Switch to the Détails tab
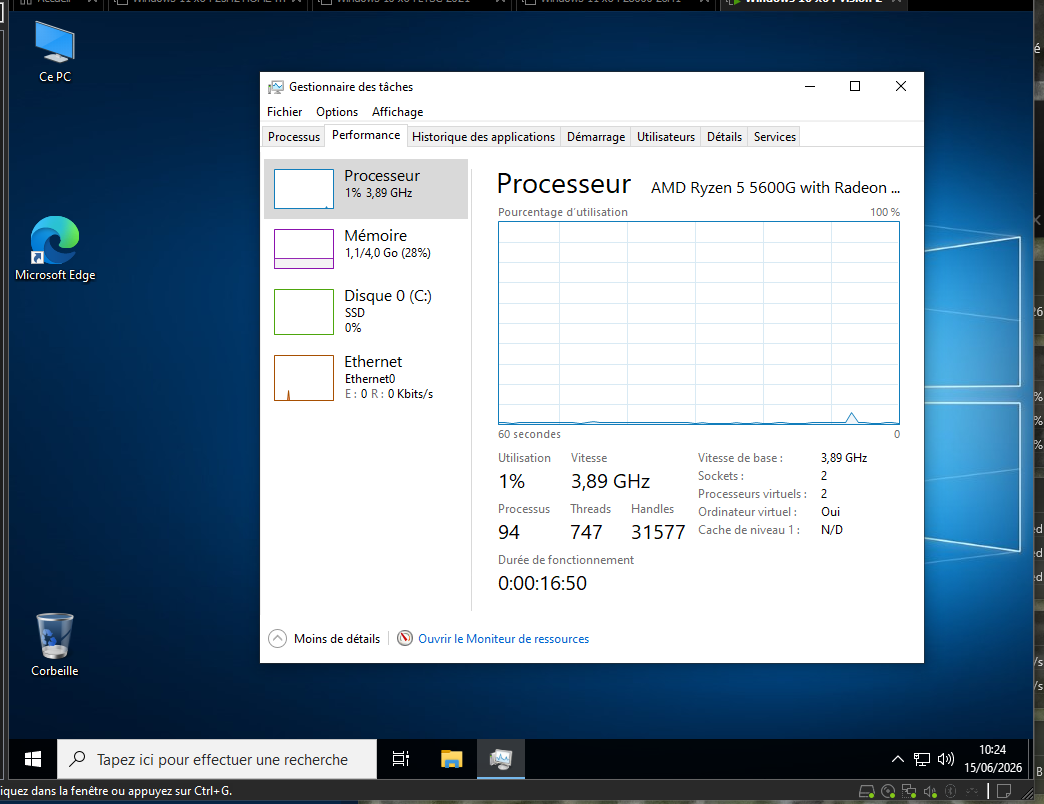This screenshot has height=804, width=1044. [x=724, y=136]
